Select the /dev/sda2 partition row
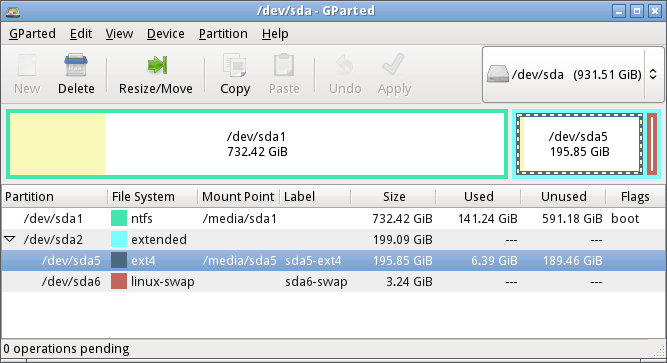Screen dimensions: 667x363 coord(334,239)
